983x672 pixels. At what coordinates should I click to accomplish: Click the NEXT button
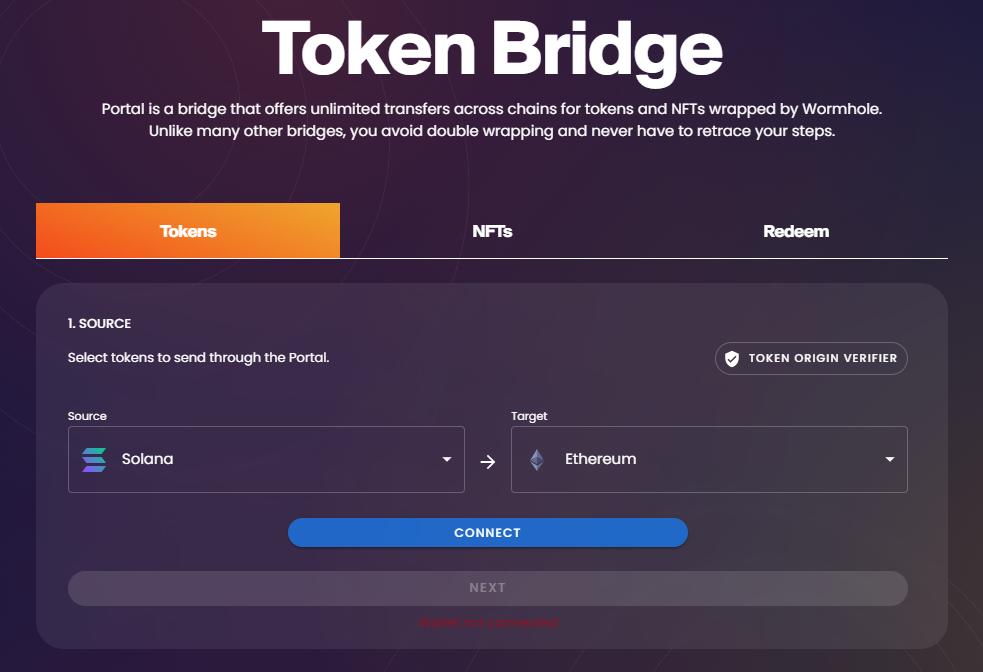(x=487, y=588)
